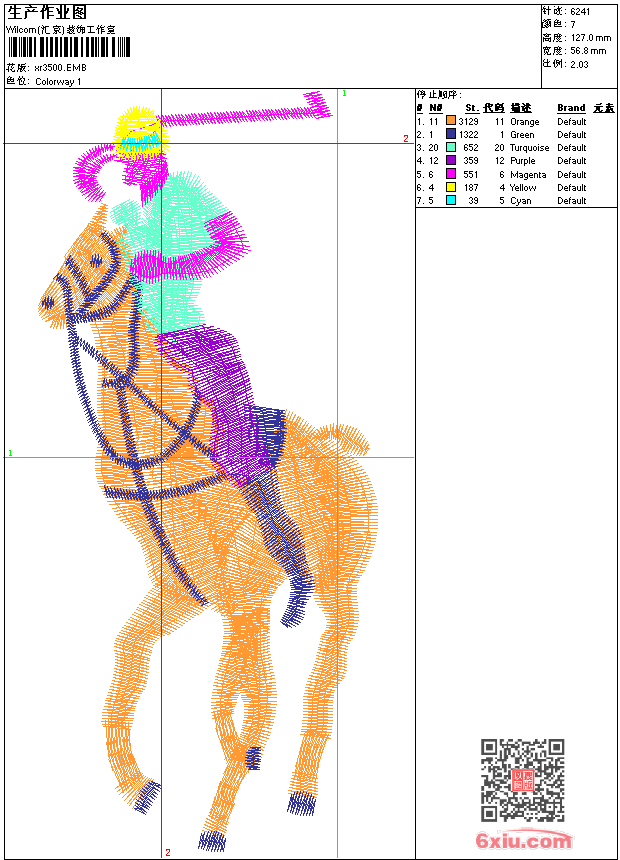Select 'Default' brand in the Yellow row

[x=572, y=188]
